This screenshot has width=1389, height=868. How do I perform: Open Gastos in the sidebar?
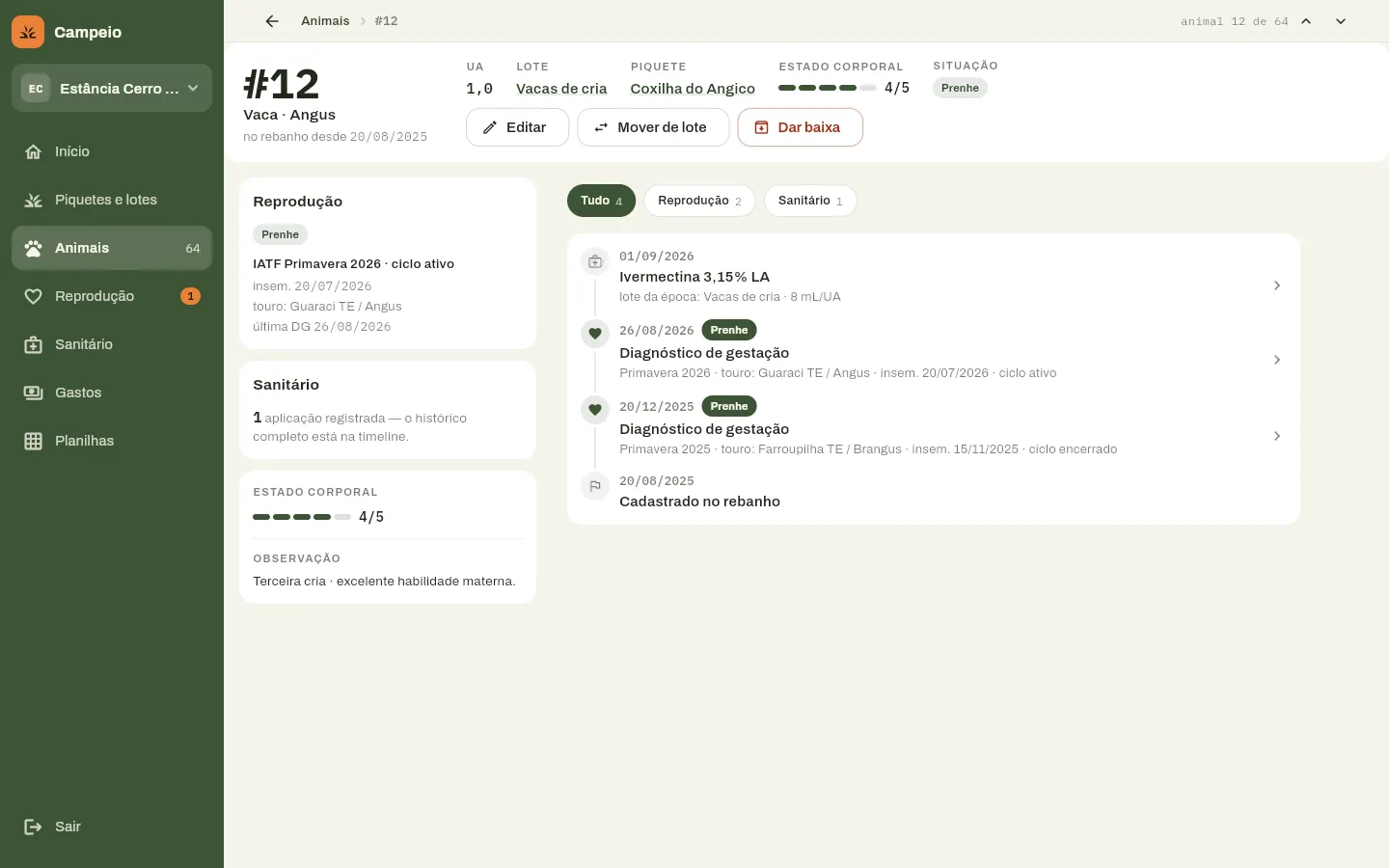click(x=112, y=393)
